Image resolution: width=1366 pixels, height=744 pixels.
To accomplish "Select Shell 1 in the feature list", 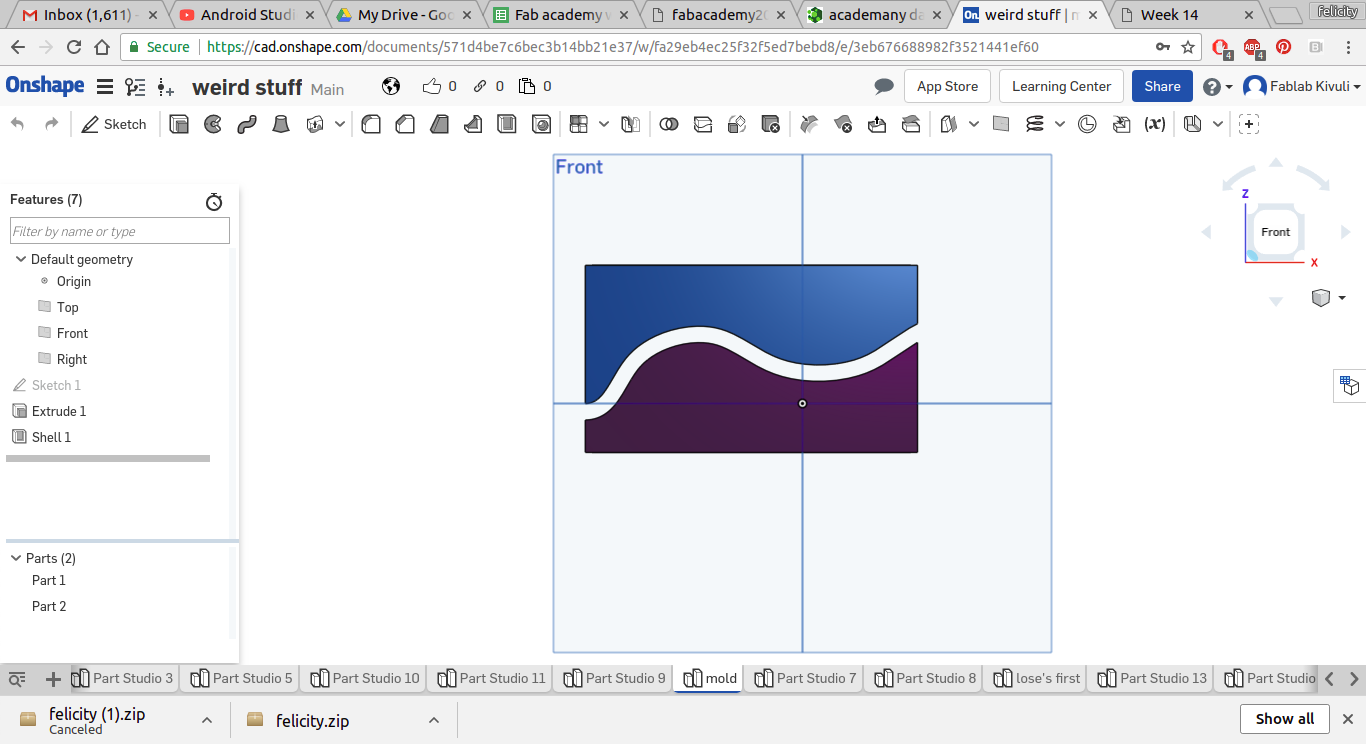I will coord(51,437).
